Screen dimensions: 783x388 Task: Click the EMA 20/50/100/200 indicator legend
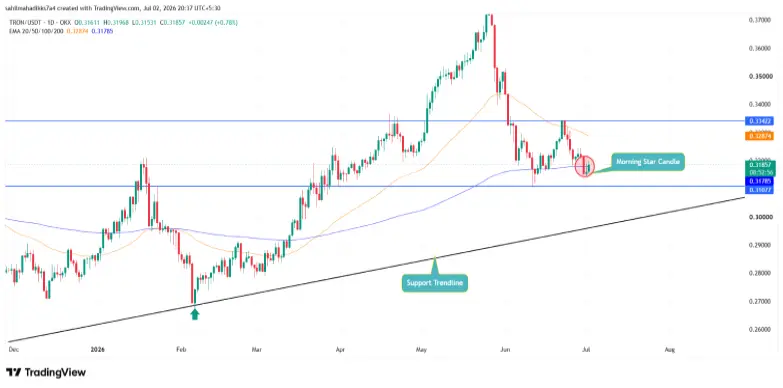32,29
